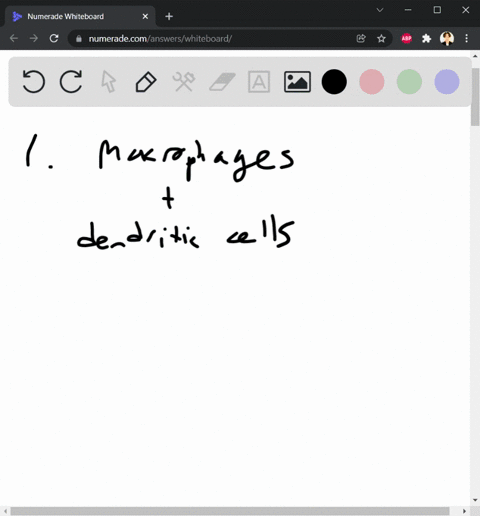Open a new browser tab
Viewport: 480px width, 516px height.
[169, 16]
